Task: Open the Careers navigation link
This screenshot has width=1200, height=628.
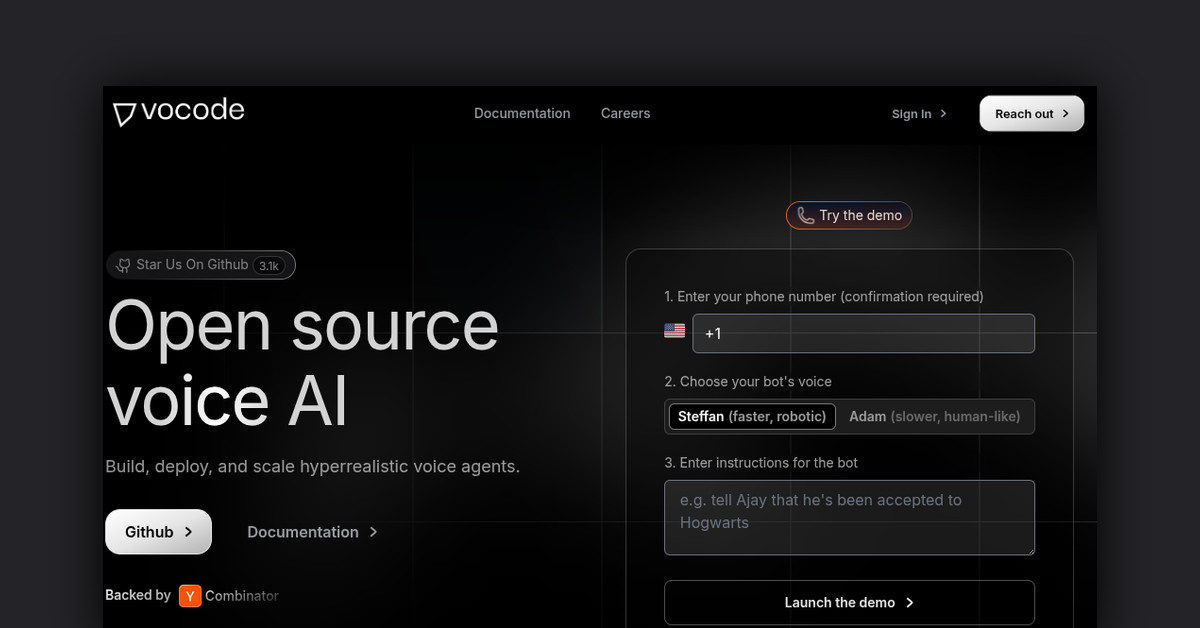Action: tap(625, 114)
